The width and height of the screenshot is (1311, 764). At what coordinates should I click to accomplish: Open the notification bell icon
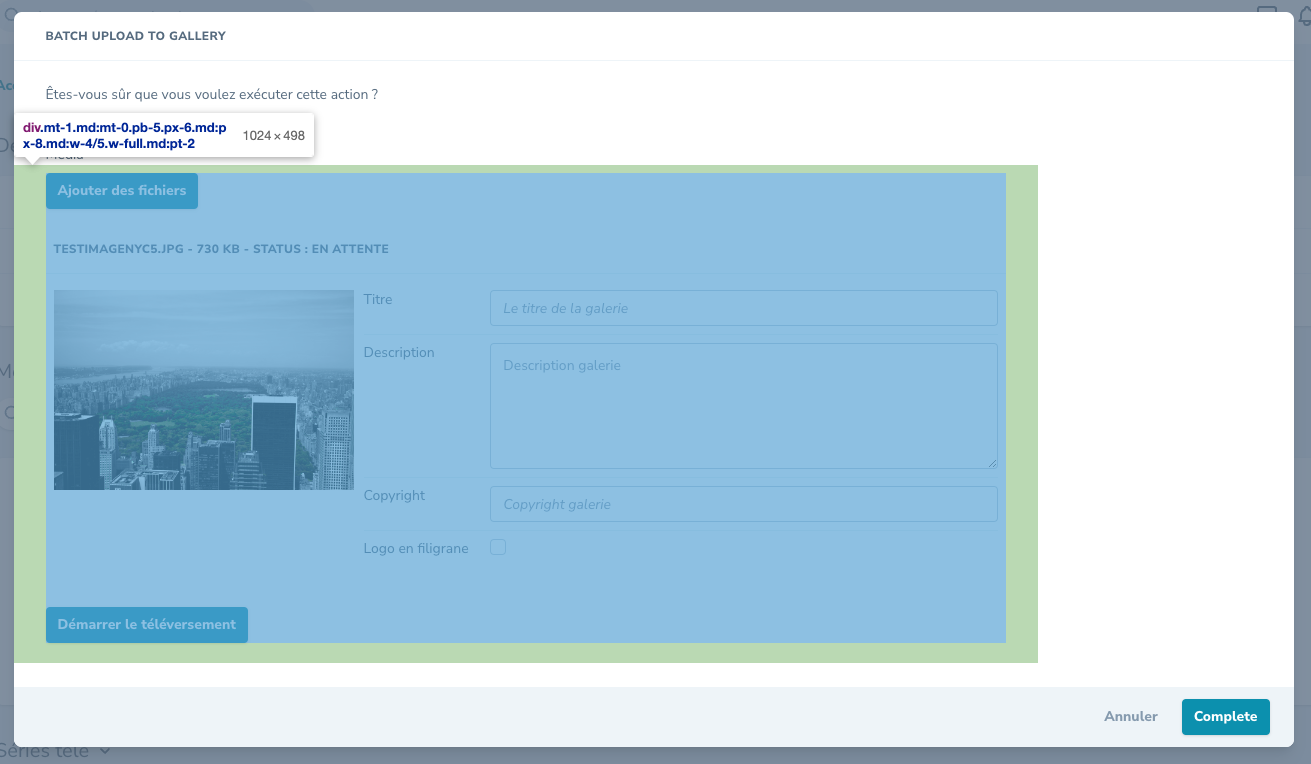click(1304, 15)
